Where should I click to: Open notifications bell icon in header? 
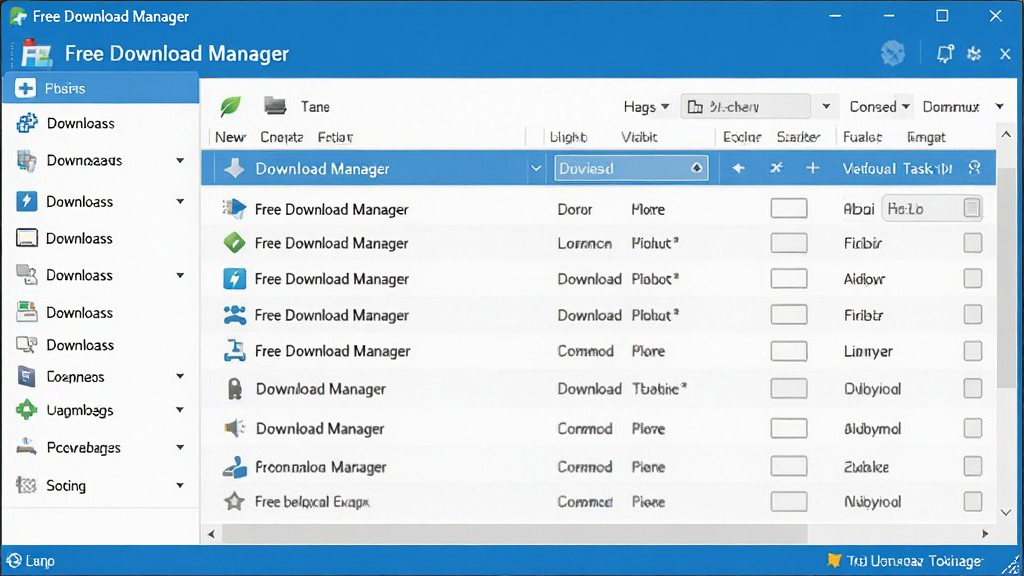pos(945,54)
